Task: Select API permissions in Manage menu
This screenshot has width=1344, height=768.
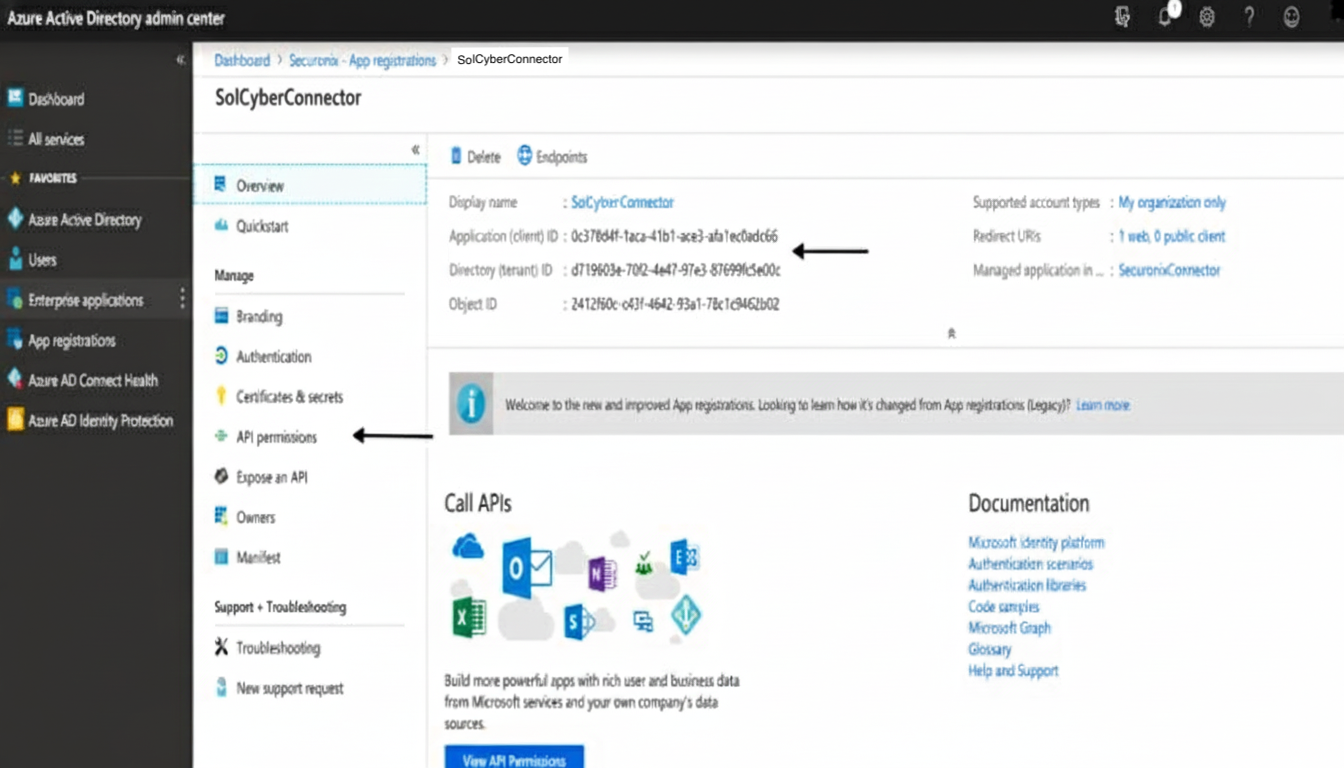Action: point(276,437)
